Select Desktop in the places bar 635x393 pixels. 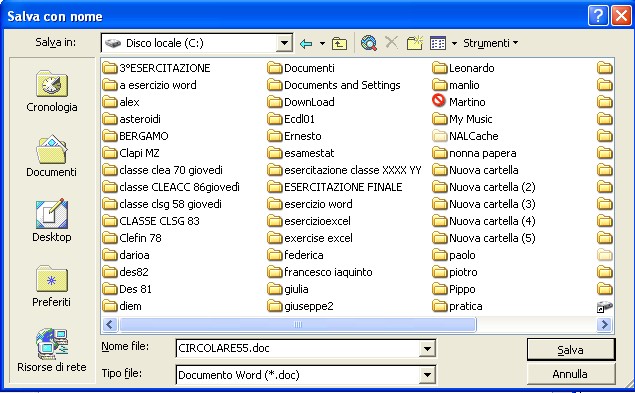[51, 221]
